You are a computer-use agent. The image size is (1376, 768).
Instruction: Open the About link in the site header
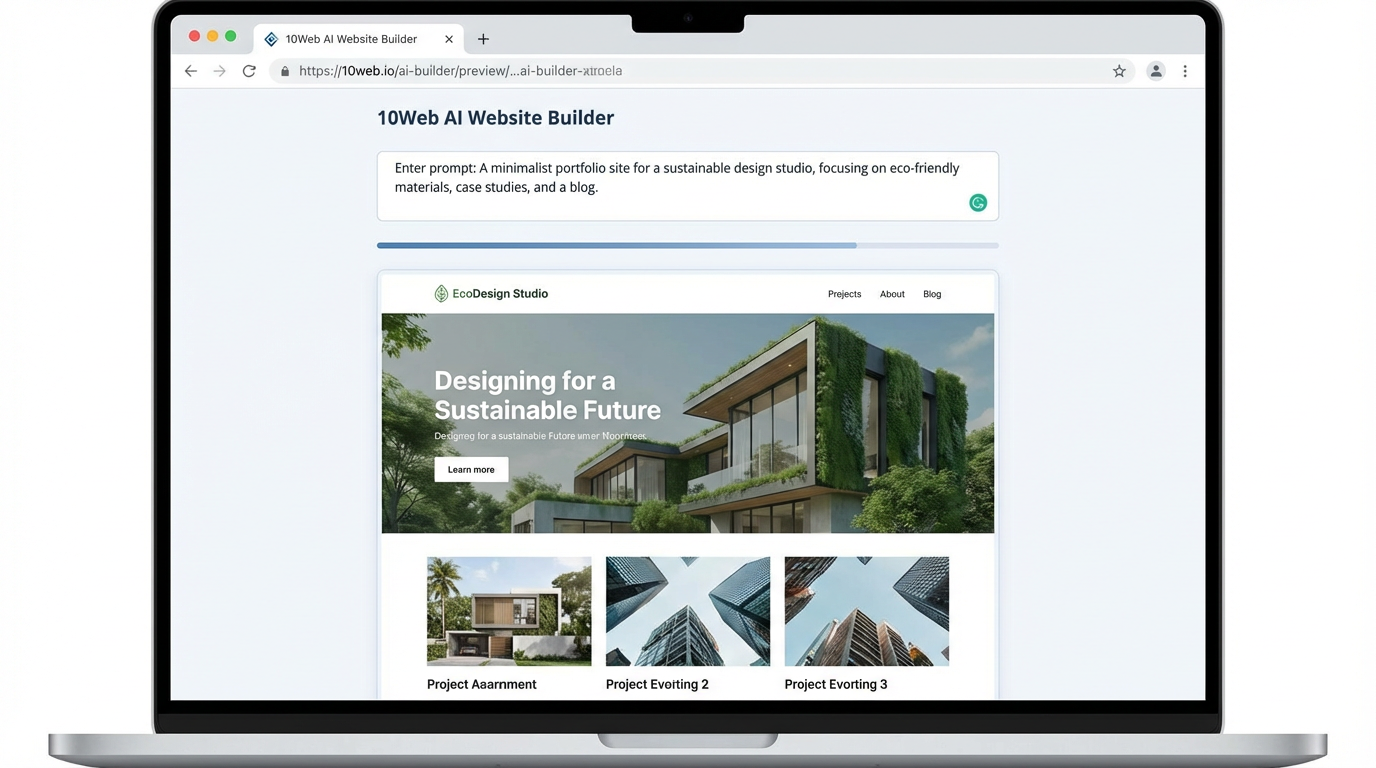pos(892,293)
